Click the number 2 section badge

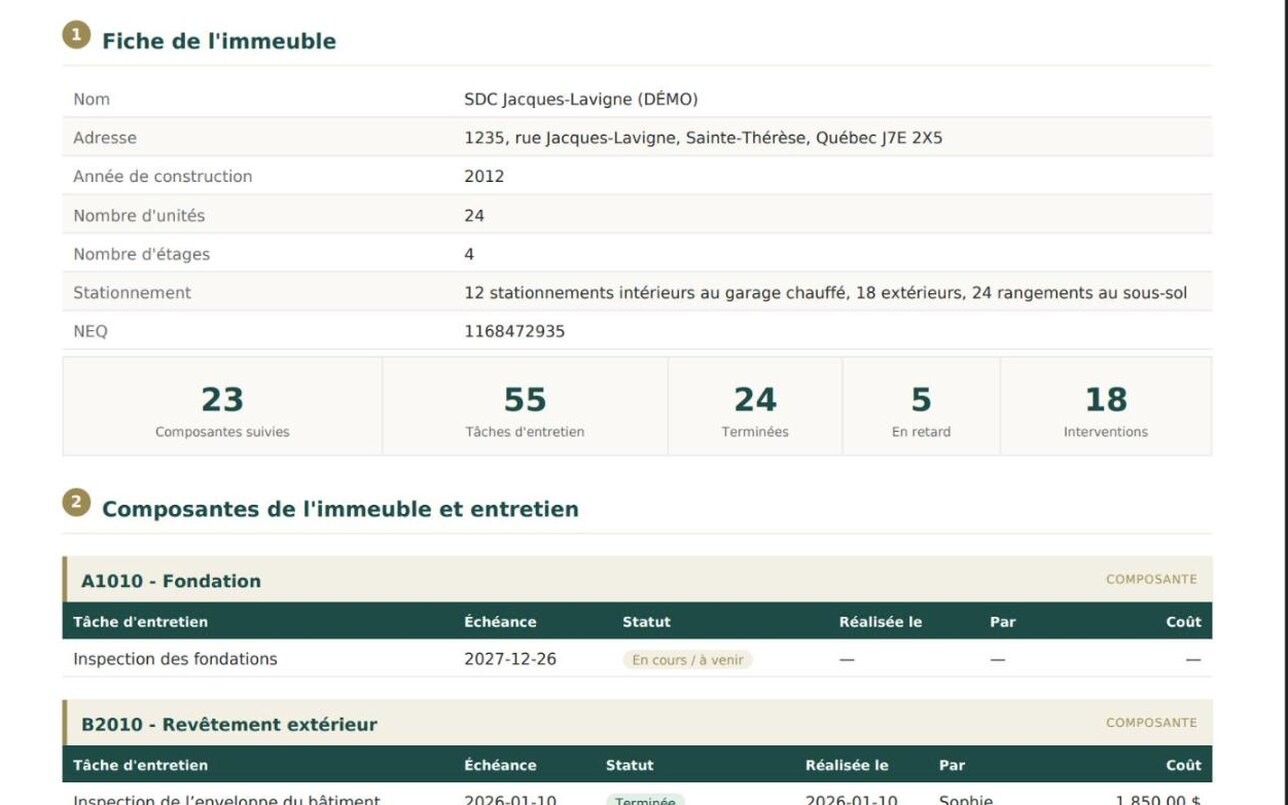(x=76, y=503)
